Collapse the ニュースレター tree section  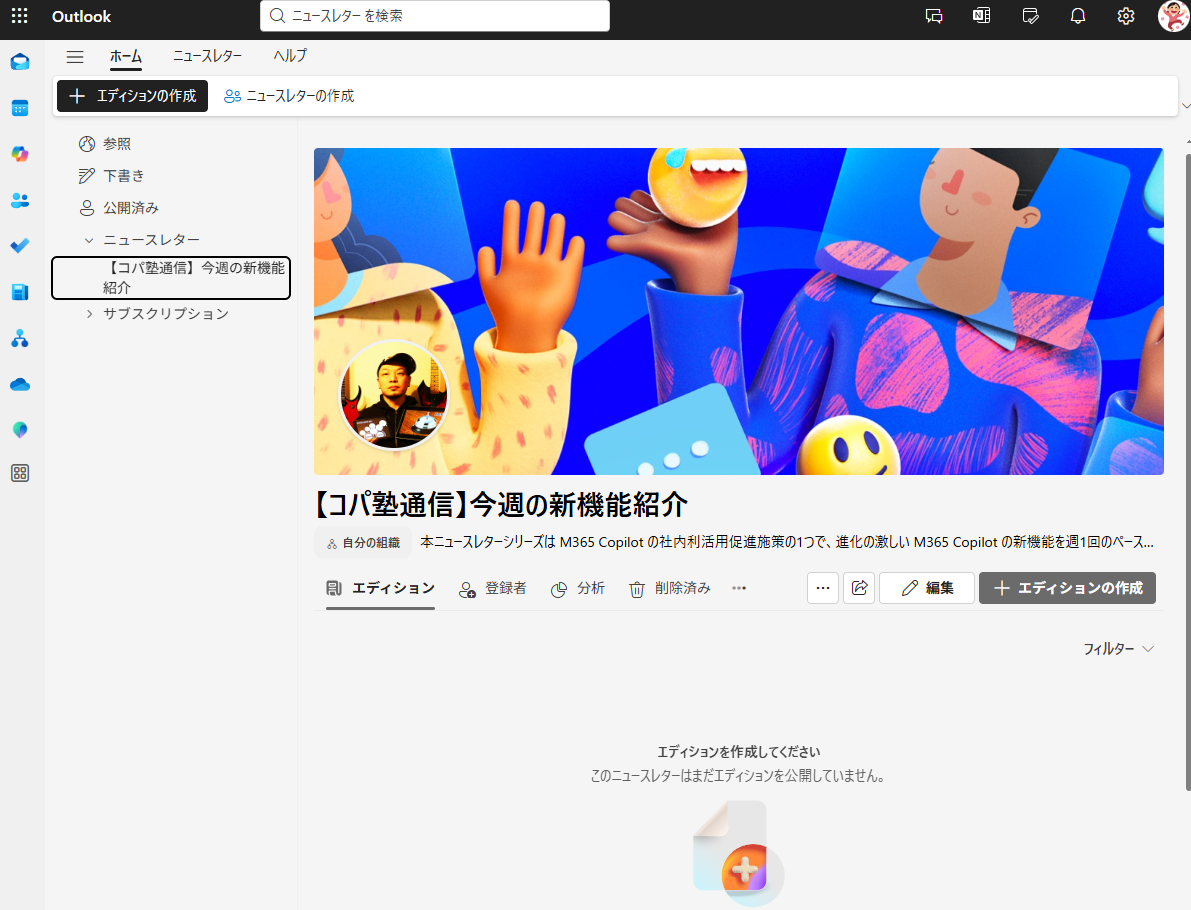[89, 240]
